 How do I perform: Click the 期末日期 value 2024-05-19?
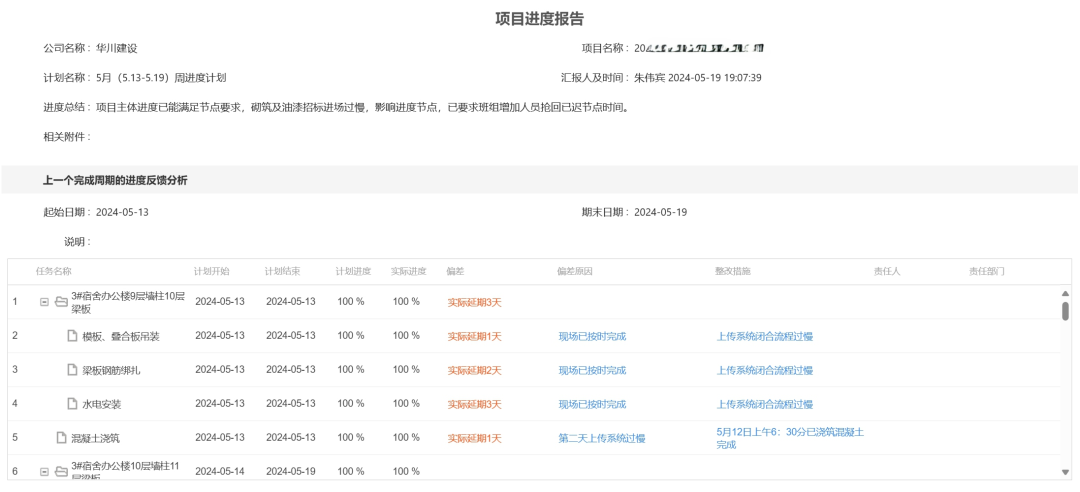(x=660, y=212)
